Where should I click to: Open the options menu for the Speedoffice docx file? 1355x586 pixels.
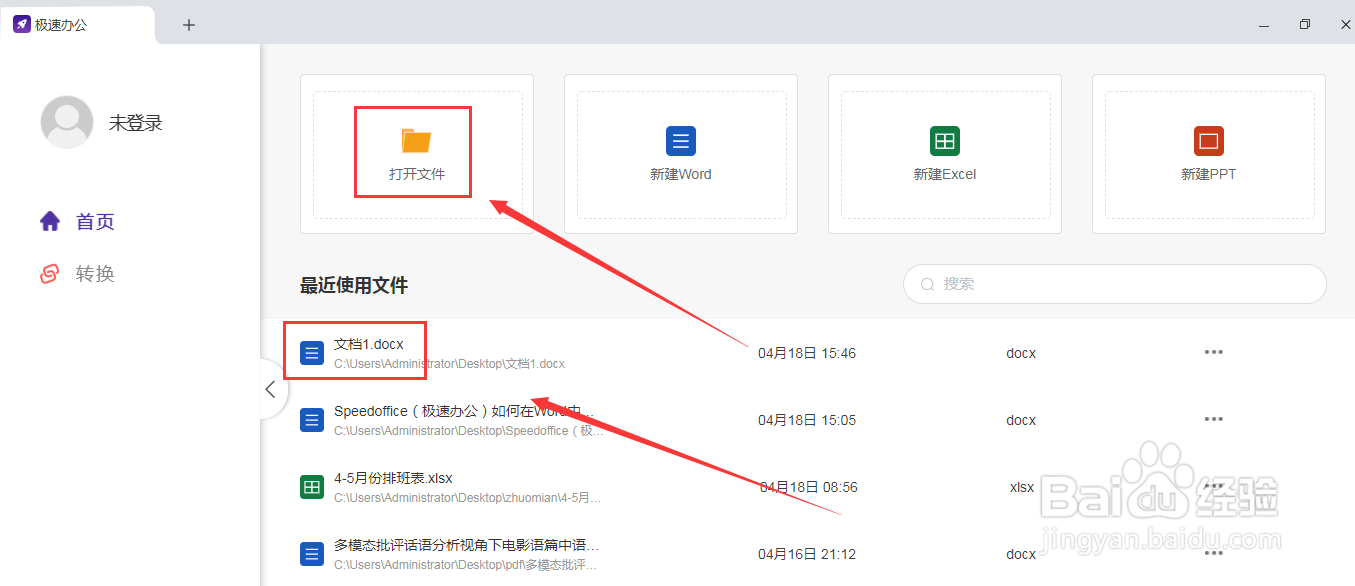[1213, 420]
